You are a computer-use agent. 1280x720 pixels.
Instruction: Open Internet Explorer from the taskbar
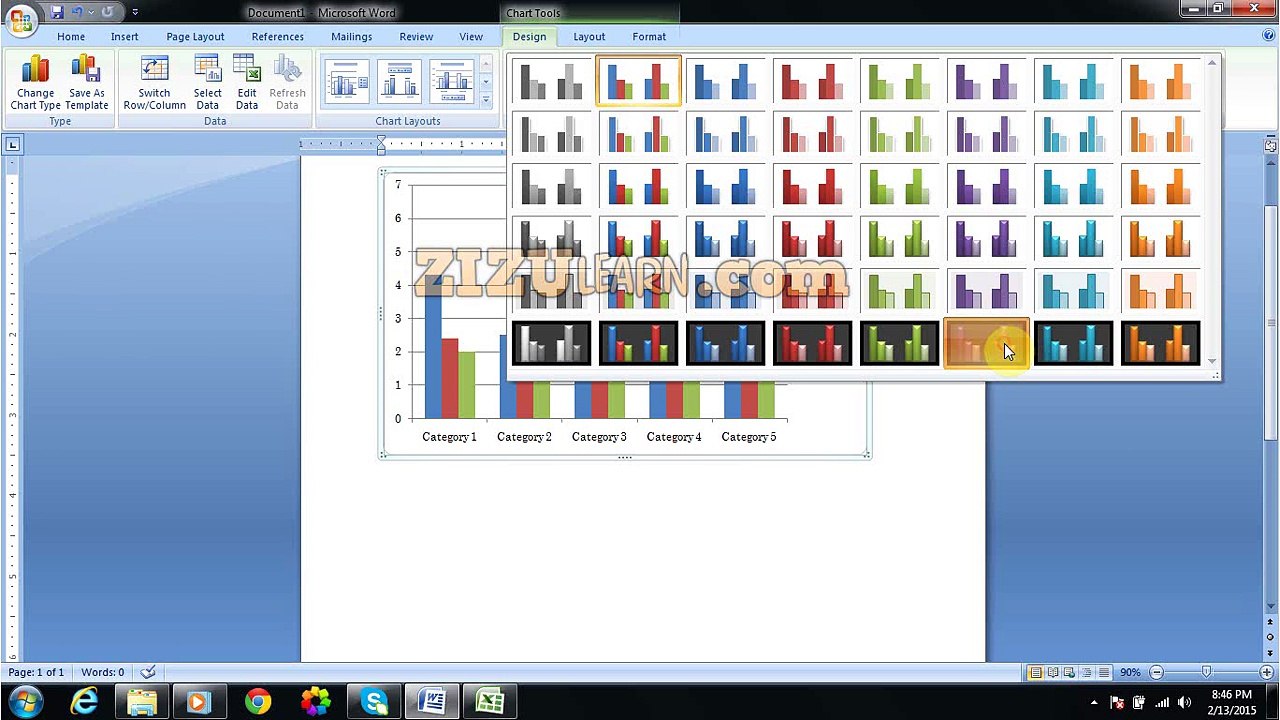[x=84, y=701]
